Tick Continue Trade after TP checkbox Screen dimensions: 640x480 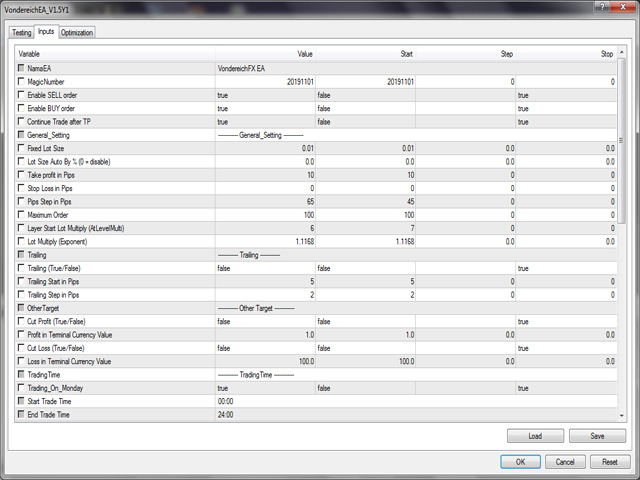pyautogui.click(x=21, y=121)
